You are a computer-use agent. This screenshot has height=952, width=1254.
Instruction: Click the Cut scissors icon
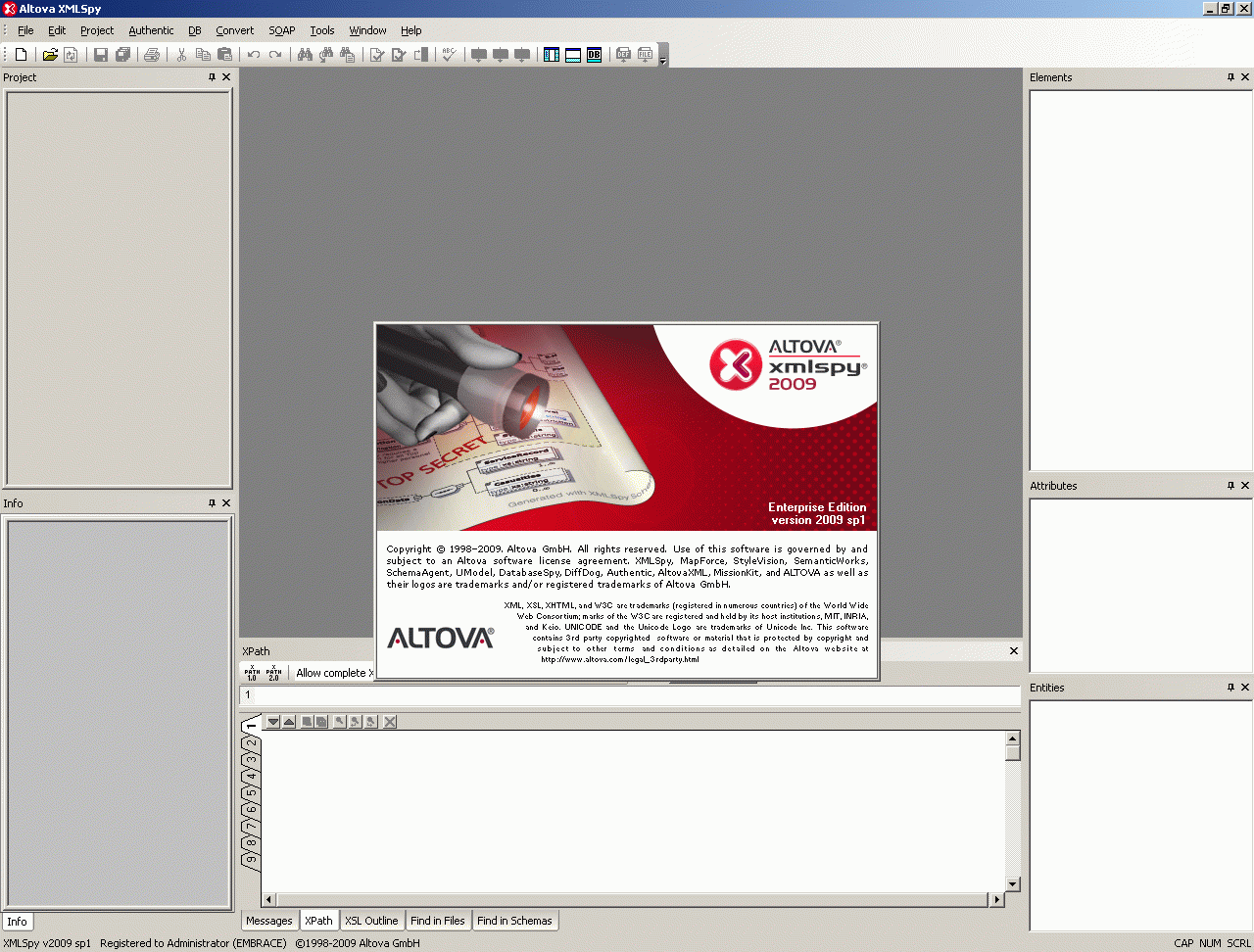click(181, 55)
